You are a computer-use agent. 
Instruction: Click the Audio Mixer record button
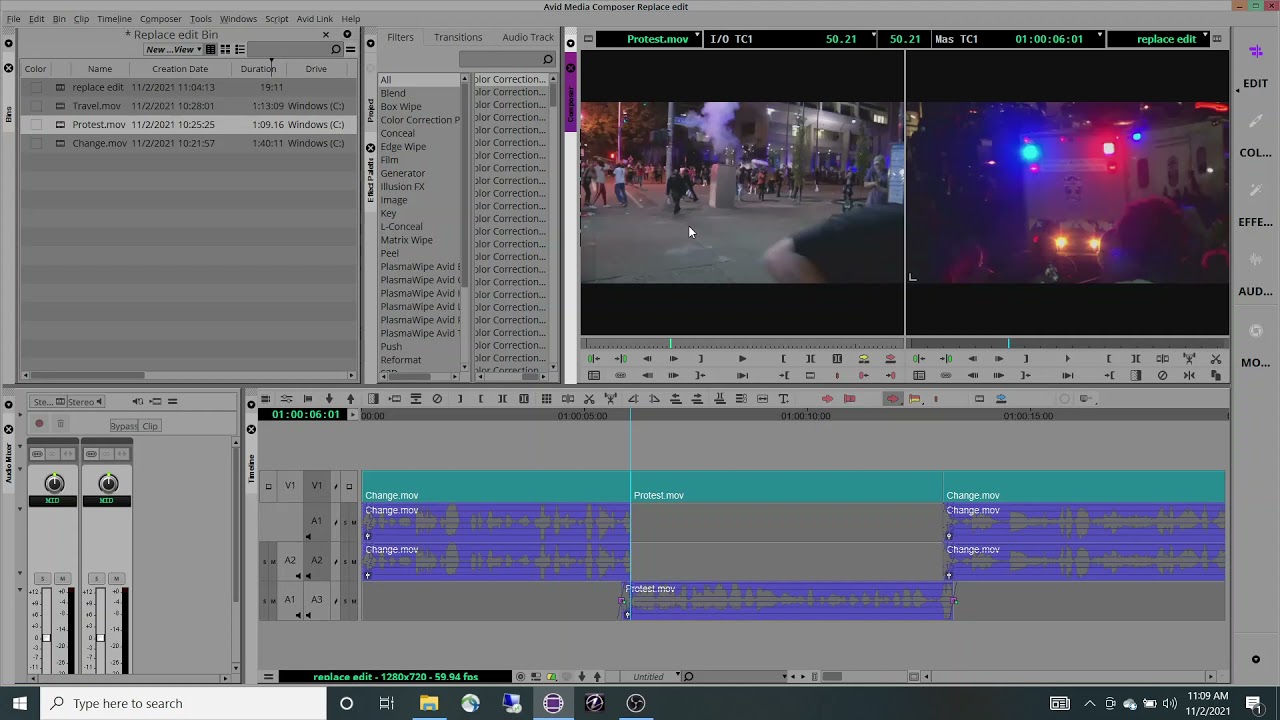click(40, 424)
